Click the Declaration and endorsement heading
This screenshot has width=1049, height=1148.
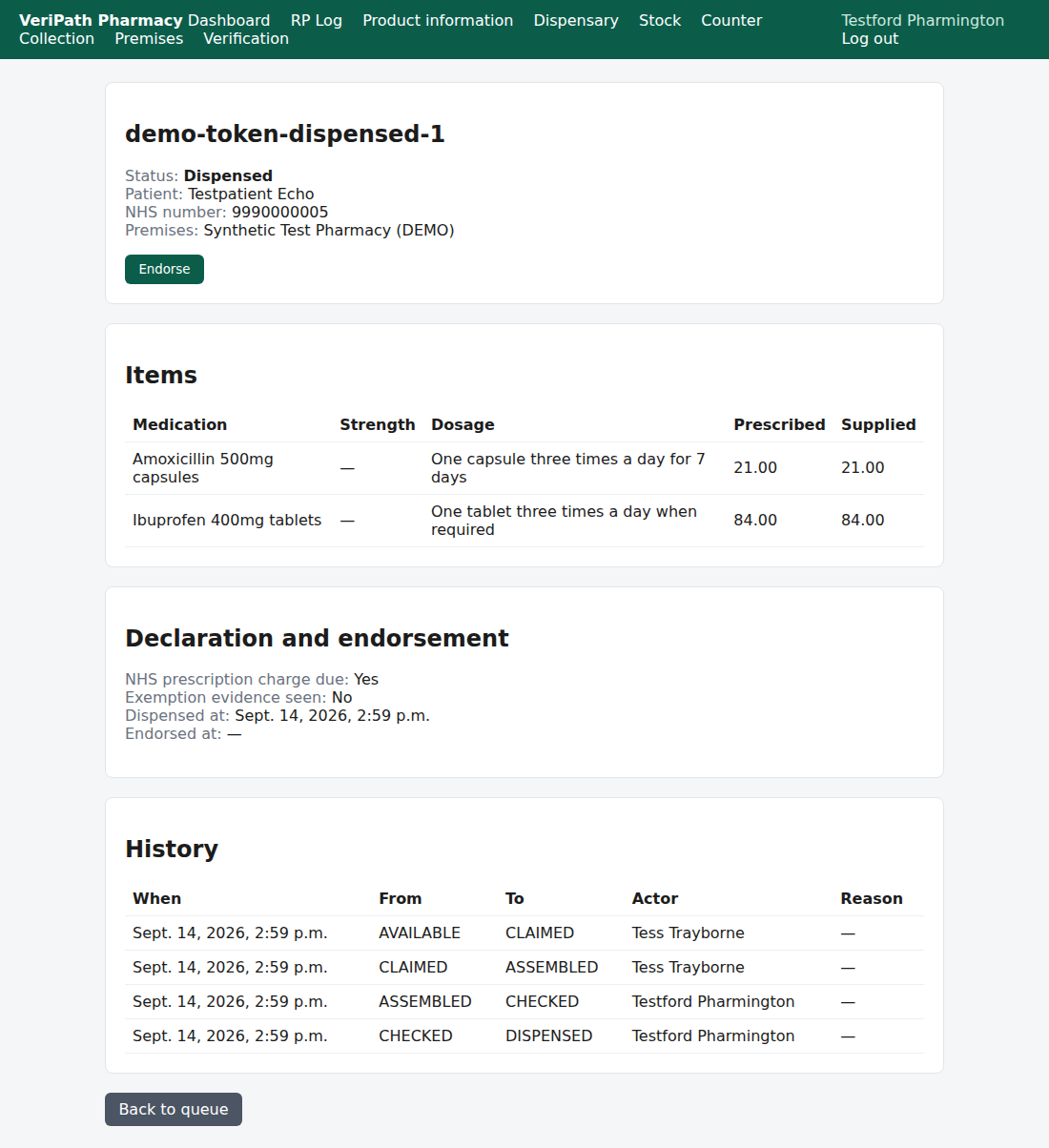click(x=317, y=638)
